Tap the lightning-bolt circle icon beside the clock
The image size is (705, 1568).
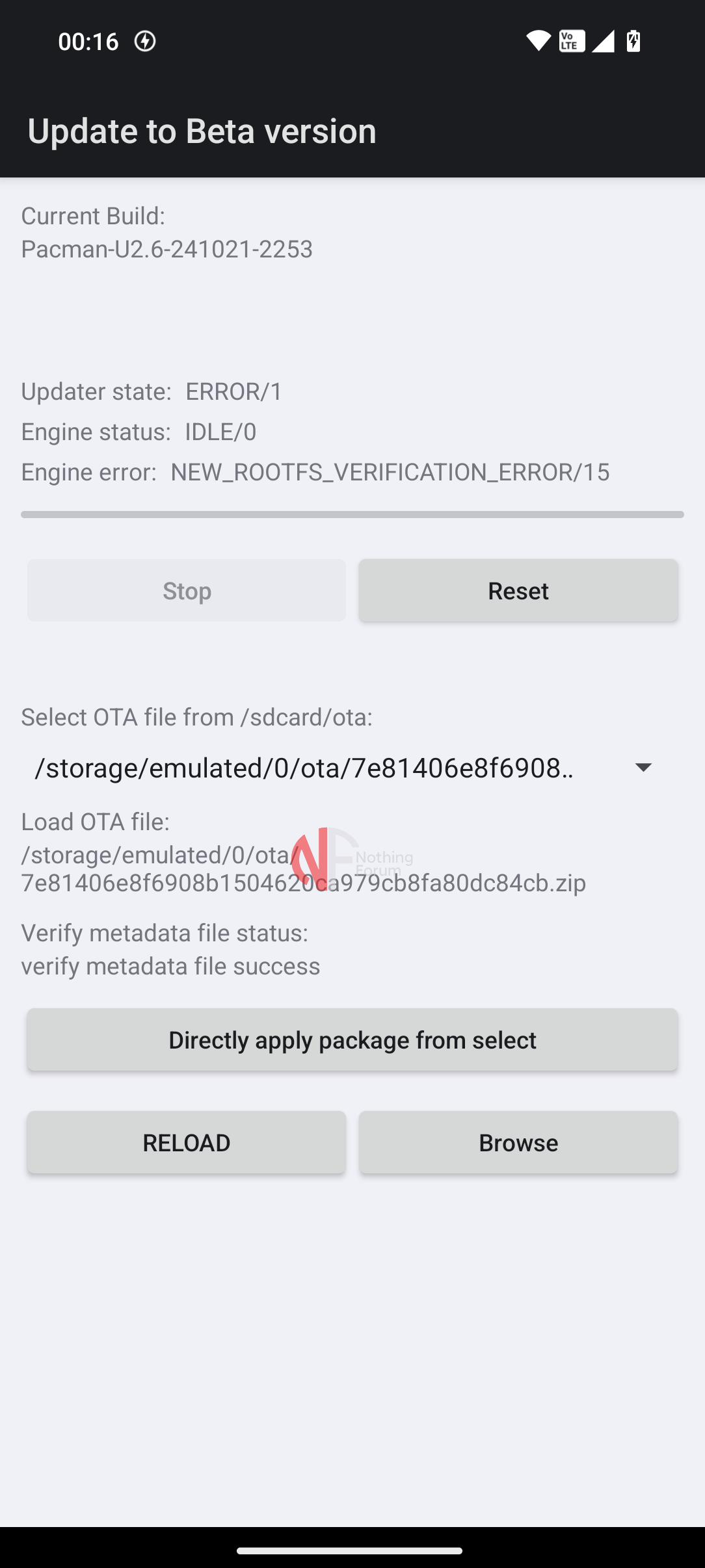[144, 40]
